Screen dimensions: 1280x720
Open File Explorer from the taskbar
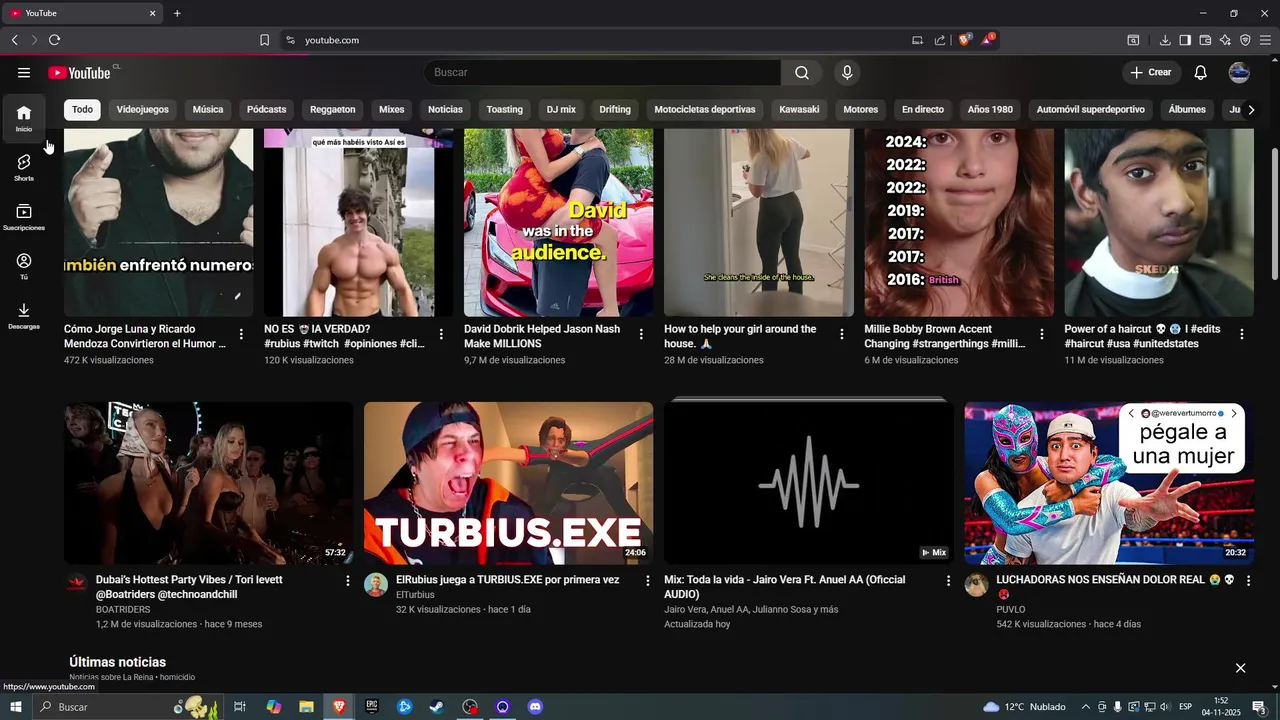tap(306, 707)
